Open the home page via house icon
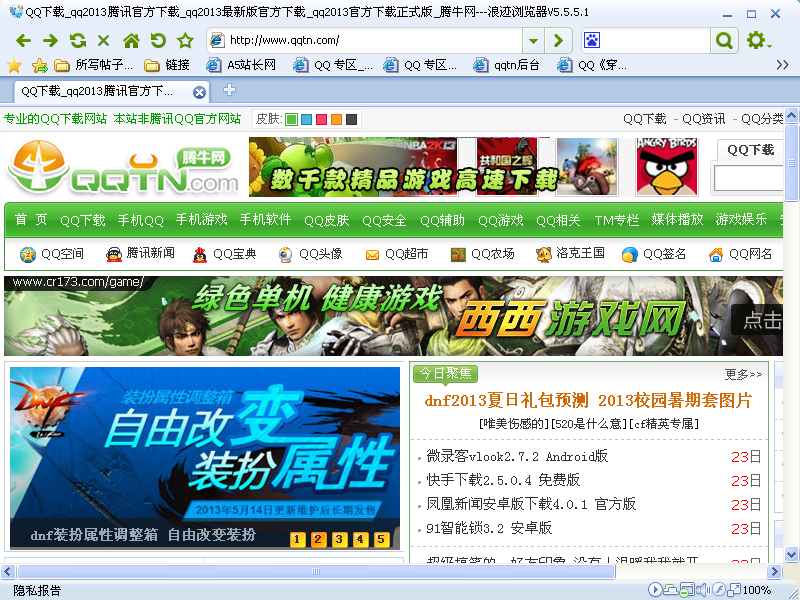The width and height of the screenshot is (800, 600). click(x=131, y=40)
